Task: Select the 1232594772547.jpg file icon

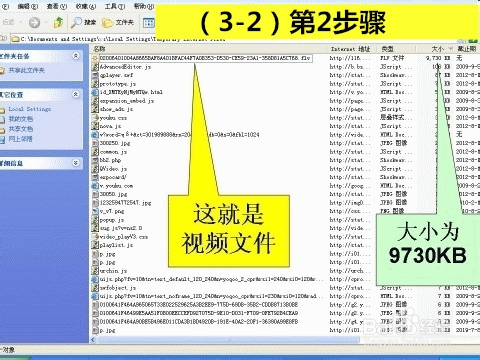Action: tap(95, 203)
